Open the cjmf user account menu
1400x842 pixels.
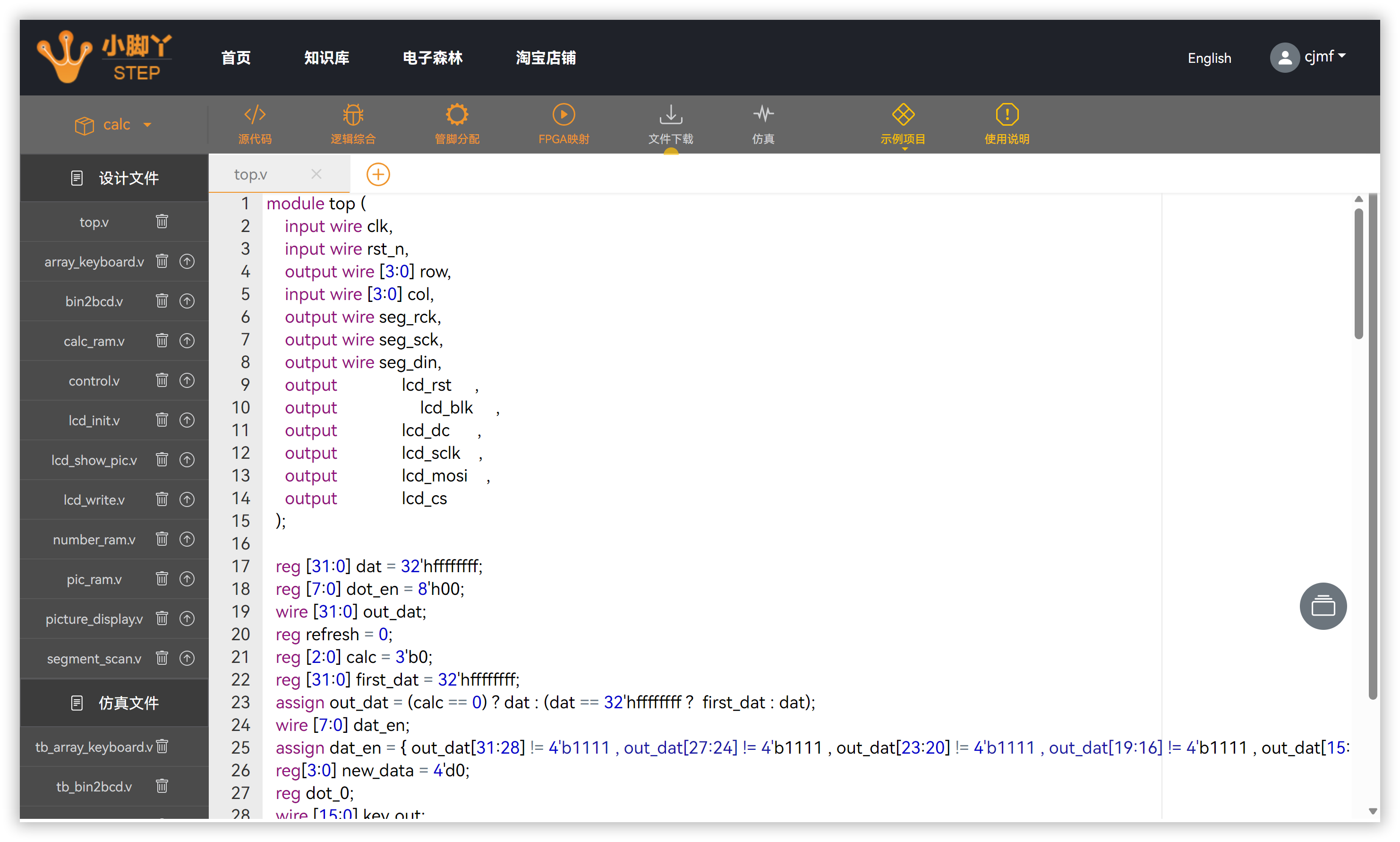tap(1308, 57)
